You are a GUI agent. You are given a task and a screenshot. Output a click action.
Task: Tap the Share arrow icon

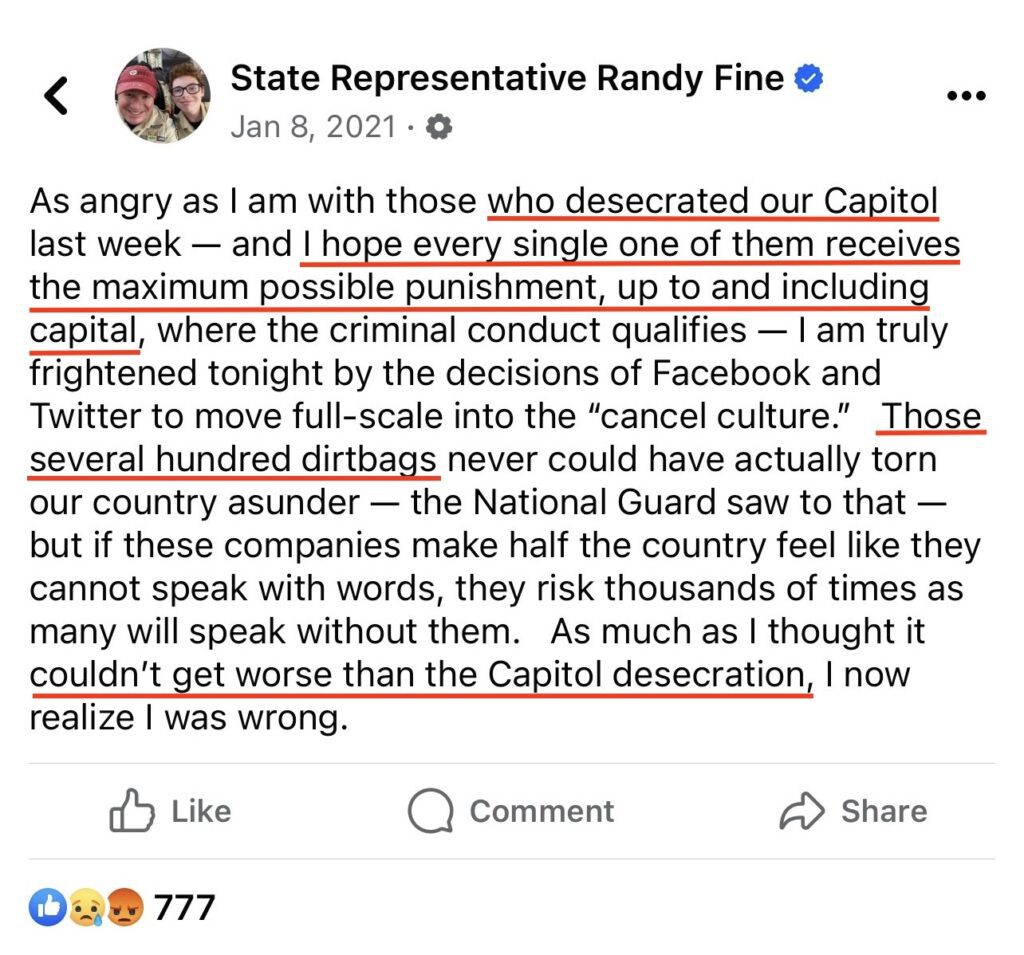coord(801,811)
